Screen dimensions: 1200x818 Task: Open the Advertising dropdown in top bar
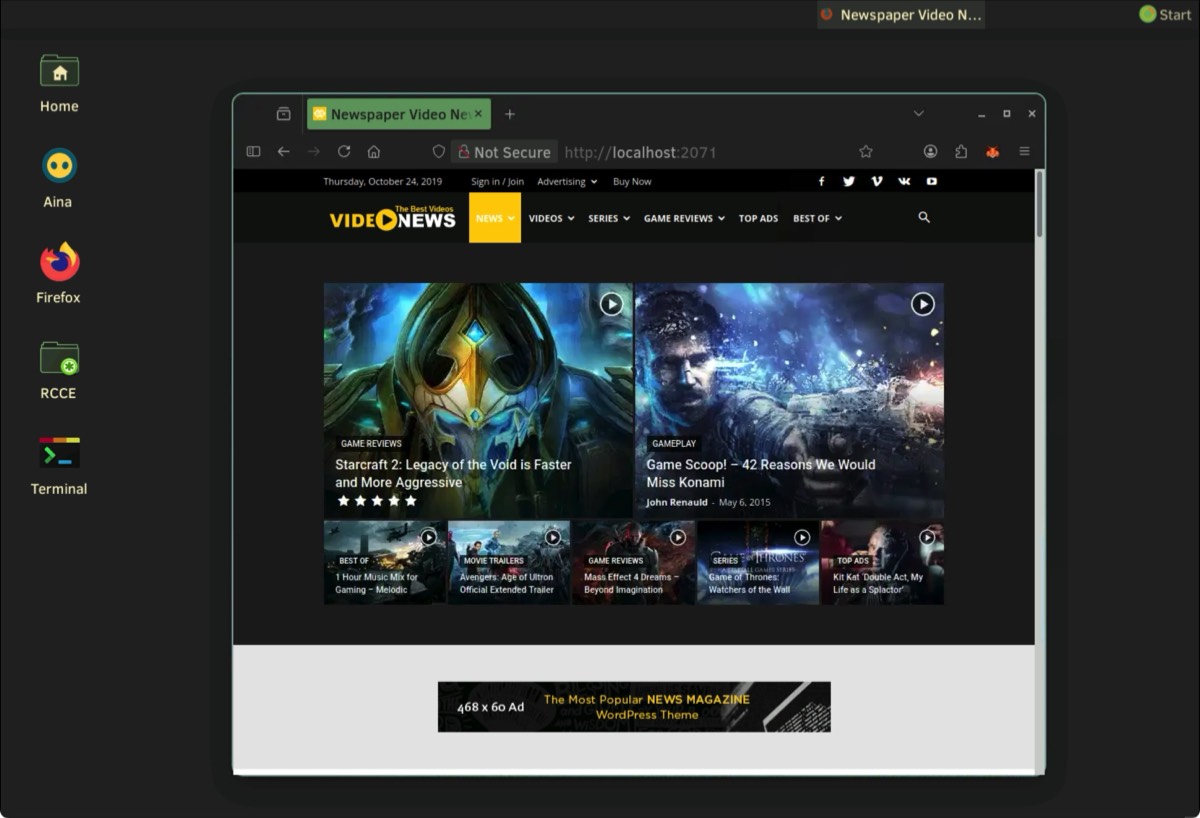567,182
